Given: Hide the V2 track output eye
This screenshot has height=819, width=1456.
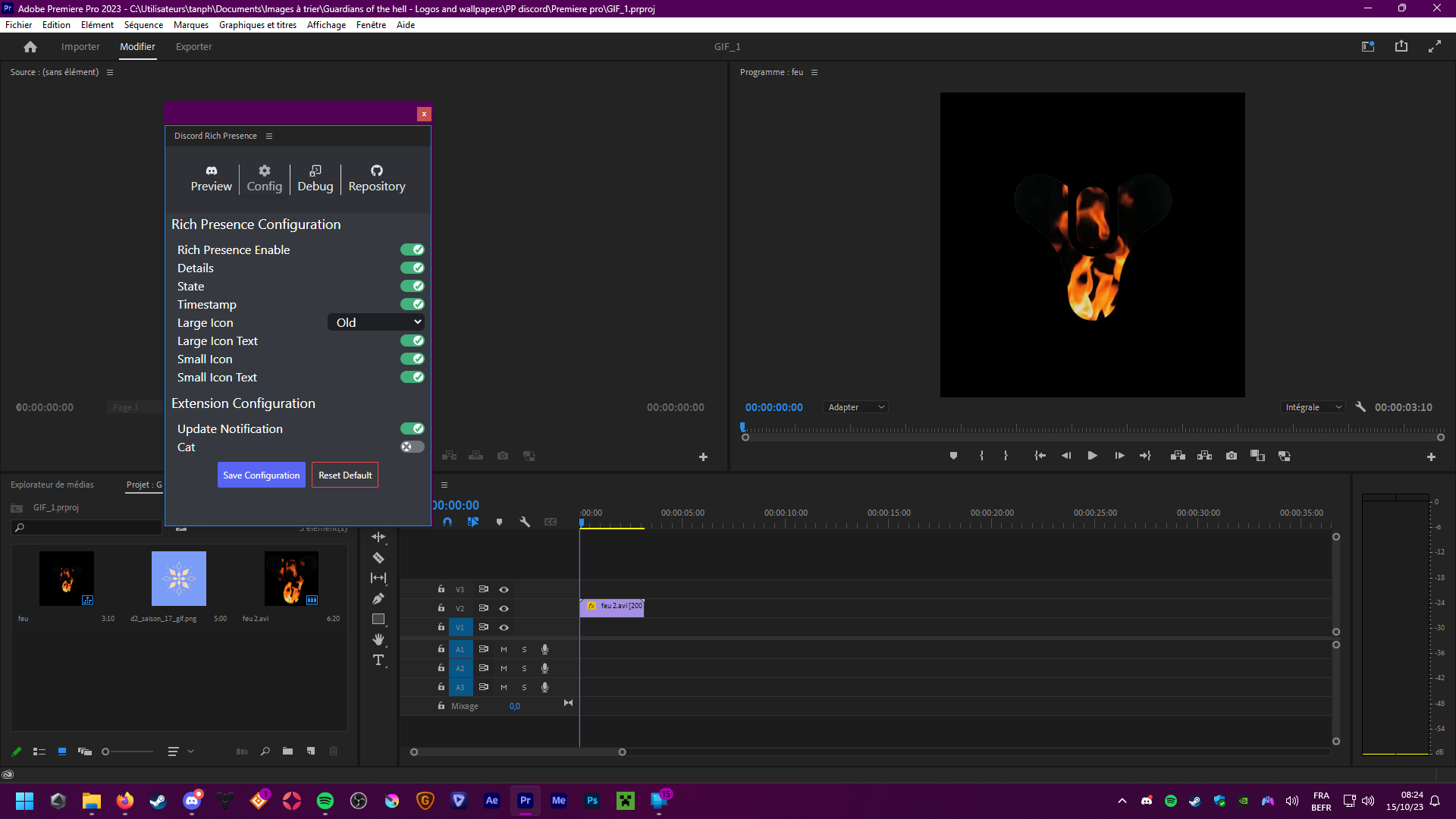Looking at the screenshot, I should (x=504, y=608).
